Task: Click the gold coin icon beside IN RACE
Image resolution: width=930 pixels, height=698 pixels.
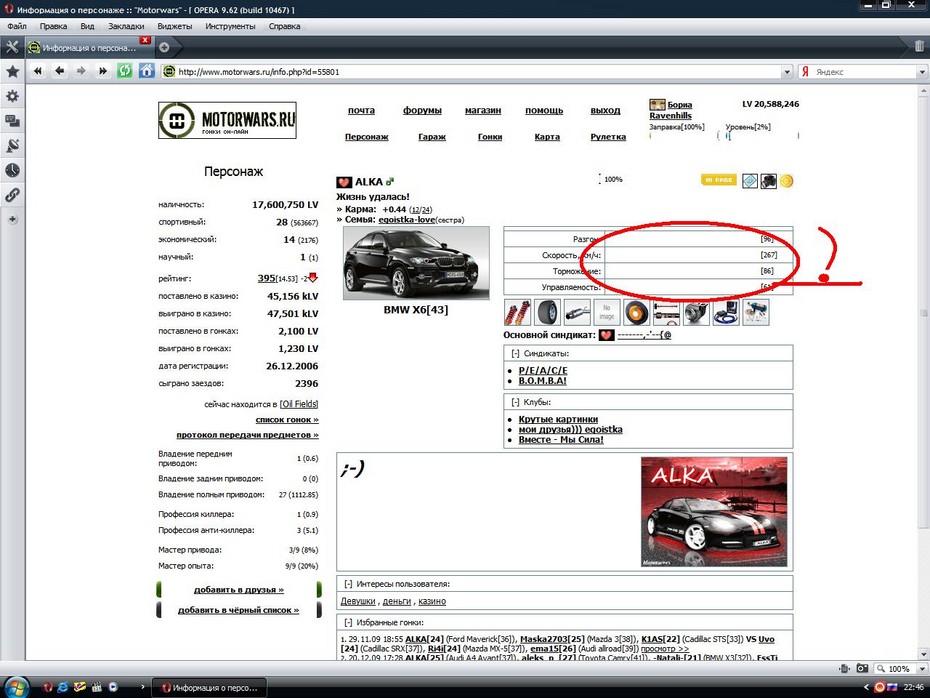Action: click(786, 181)
